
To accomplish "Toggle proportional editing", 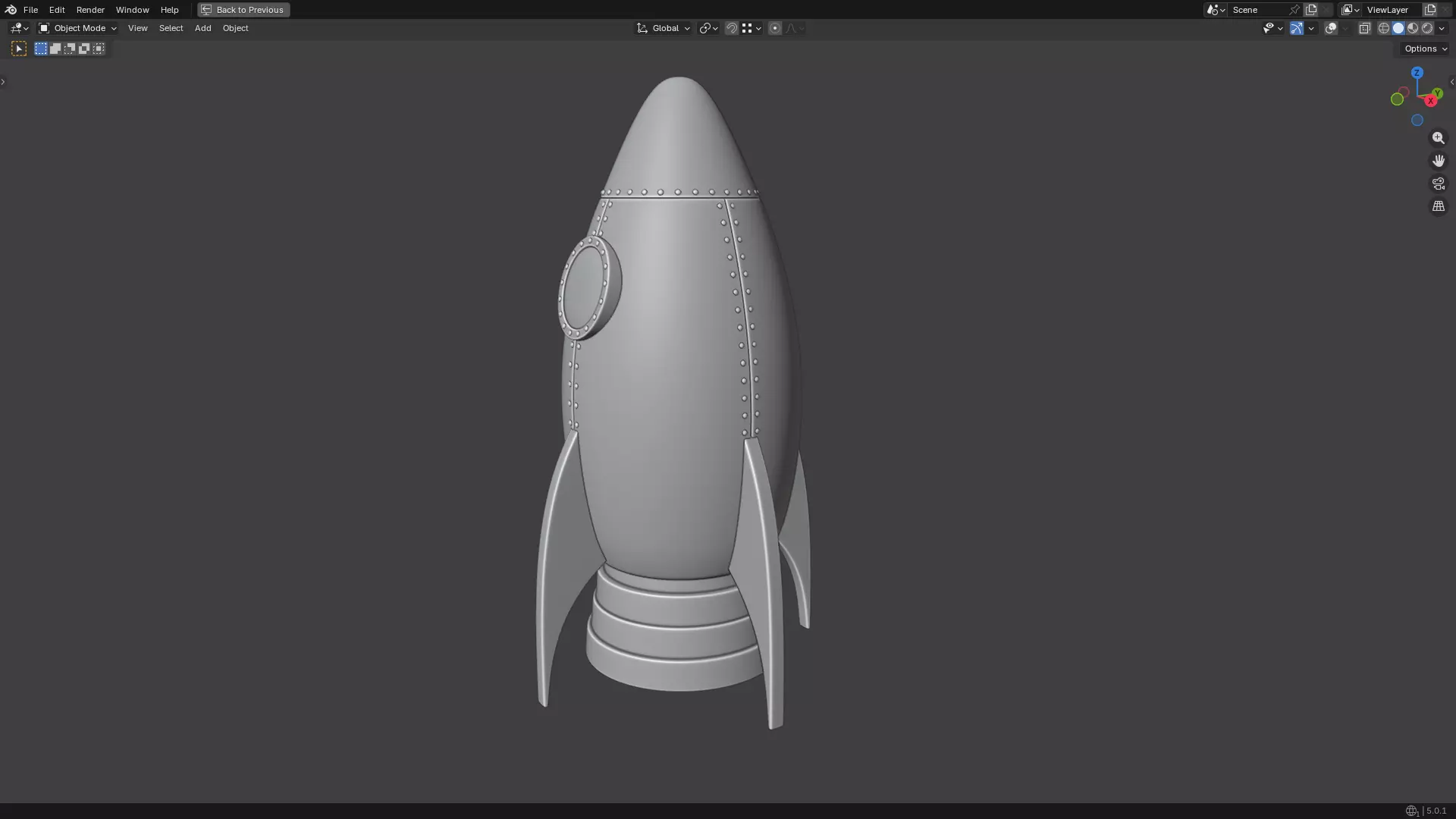I will [x=774, y=28].
